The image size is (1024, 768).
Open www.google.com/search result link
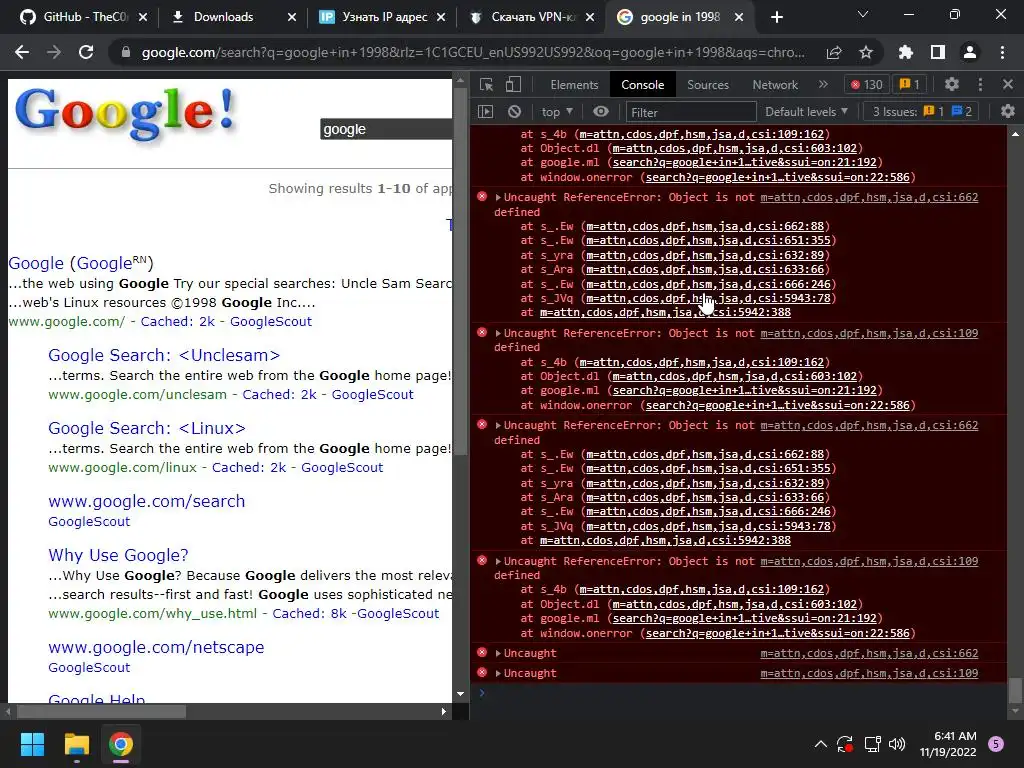[147, 501]
